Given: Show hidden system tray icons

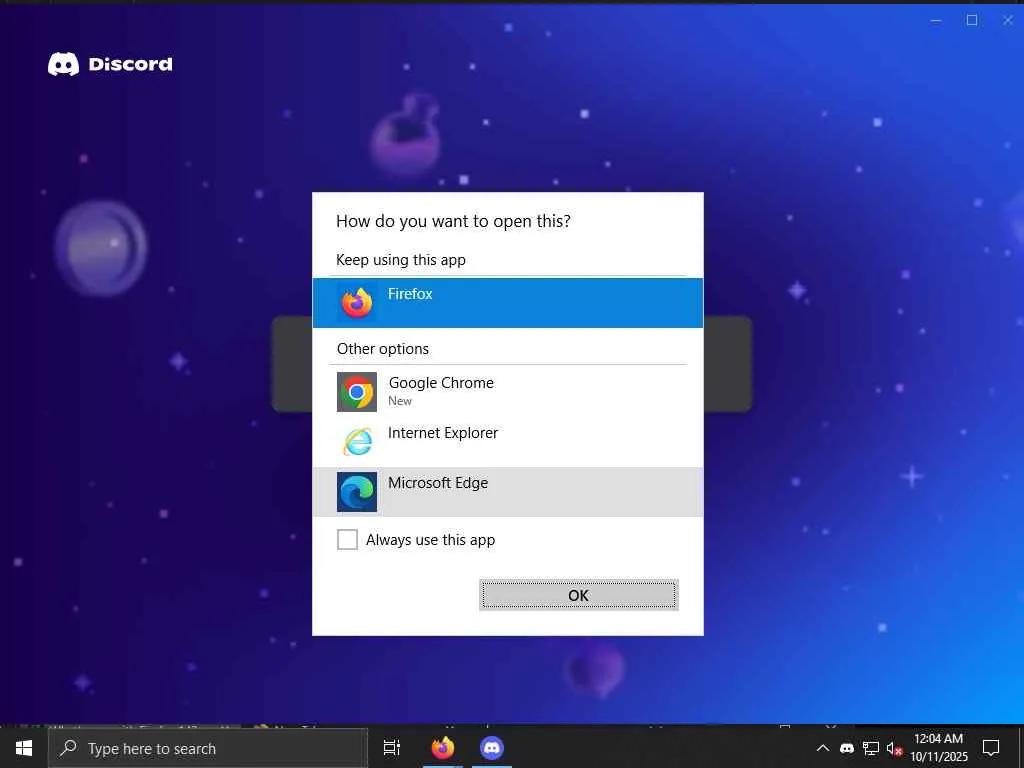Looking at the screenshot, I should click(823, 748).
